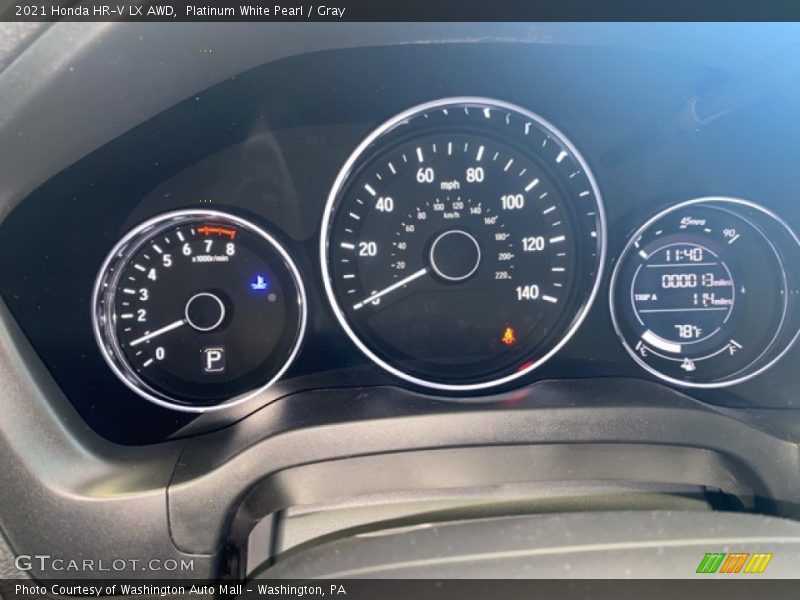800x600 pixels.
Task: Click the Platinum White Pearl / Gray caption
Action: click(x=265, y=10)
